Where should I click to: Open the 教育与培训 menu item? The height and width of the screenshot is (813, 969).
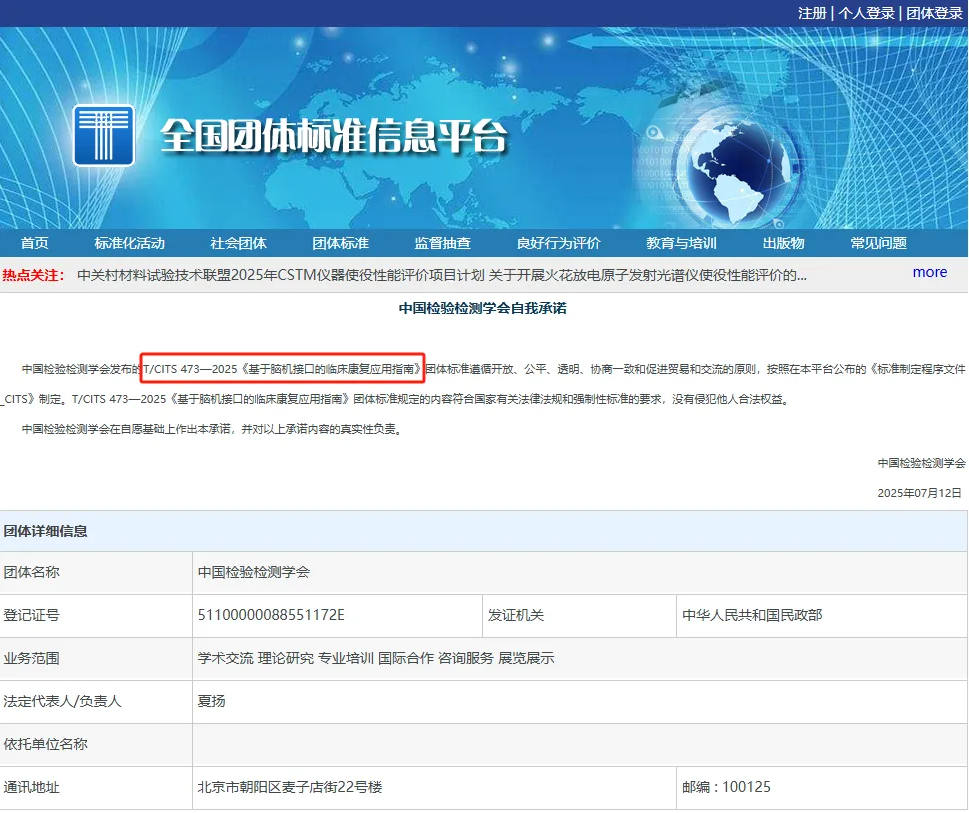coord(682,243)
